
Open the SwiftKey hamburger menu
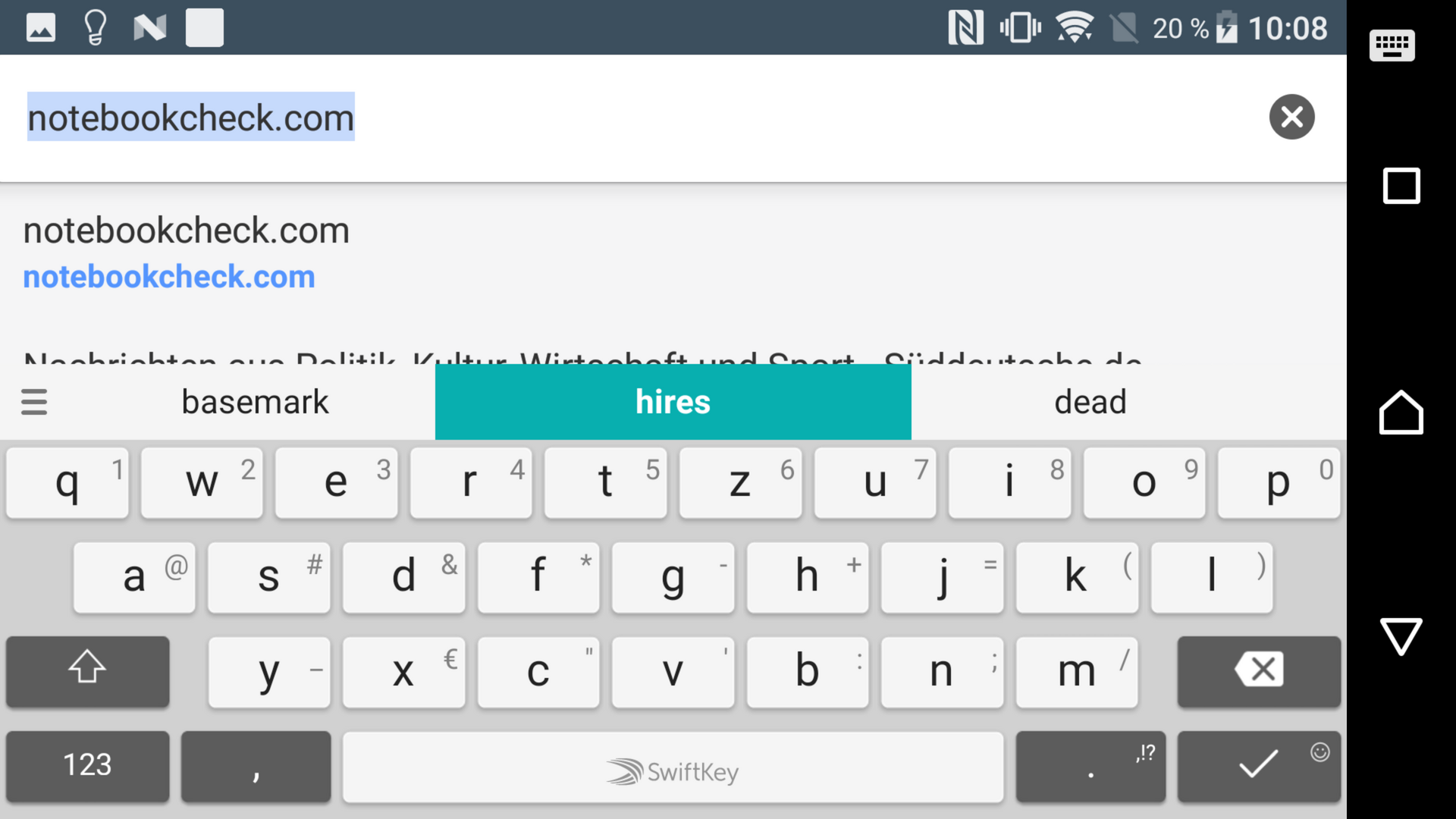pyautogui.click(x=34, y=402)
